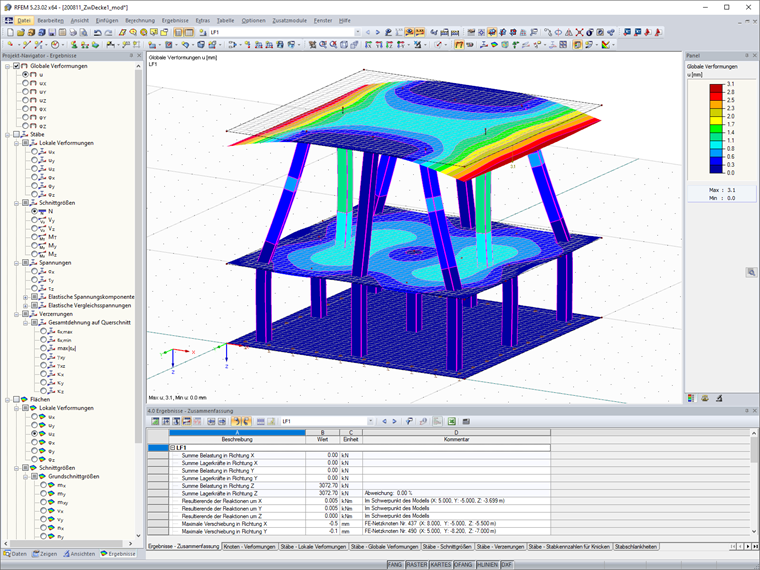Switch to Knoten - Verformungen tab

[250, 547]
